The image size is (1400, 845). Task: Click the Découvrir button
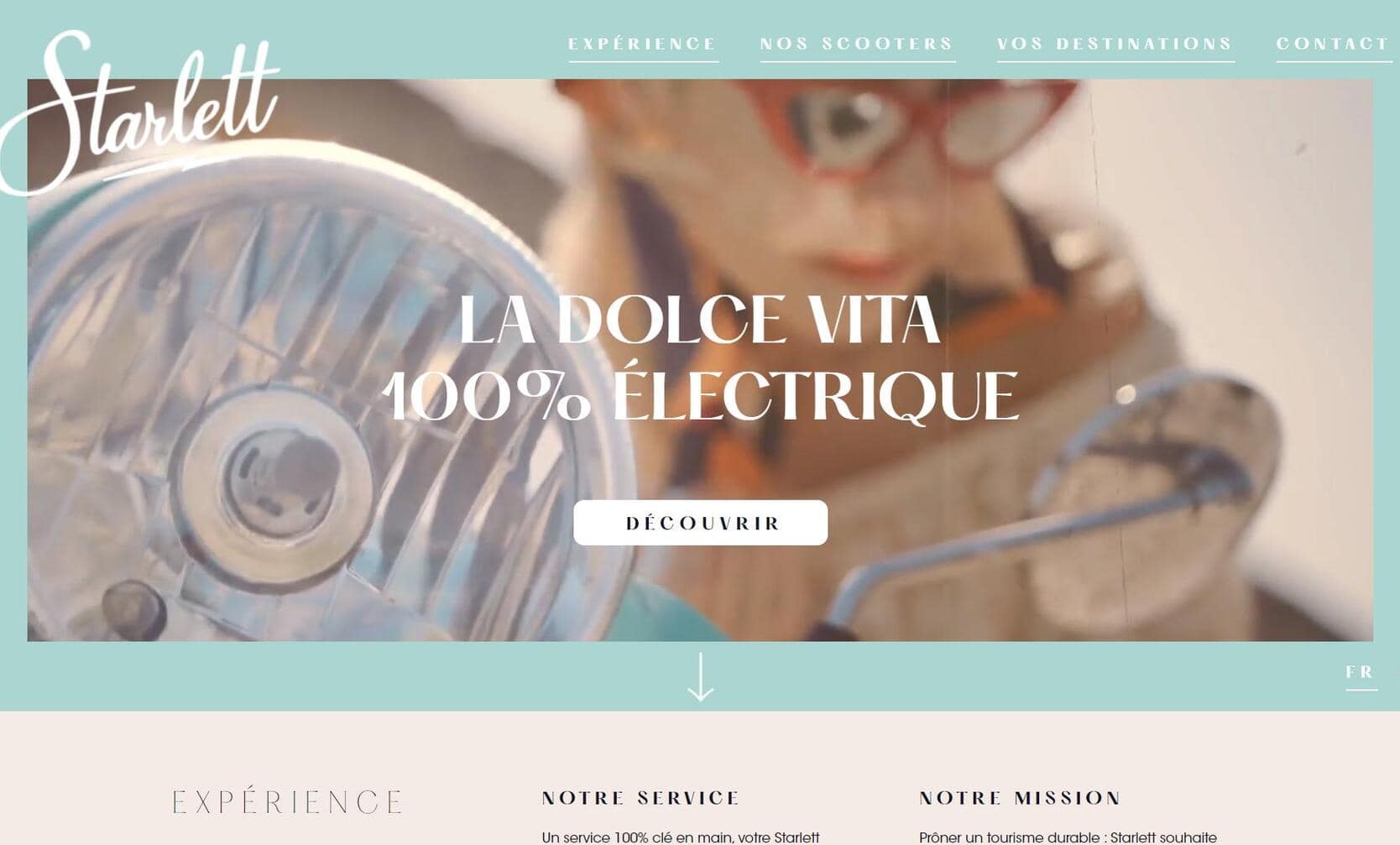[700, 523]
